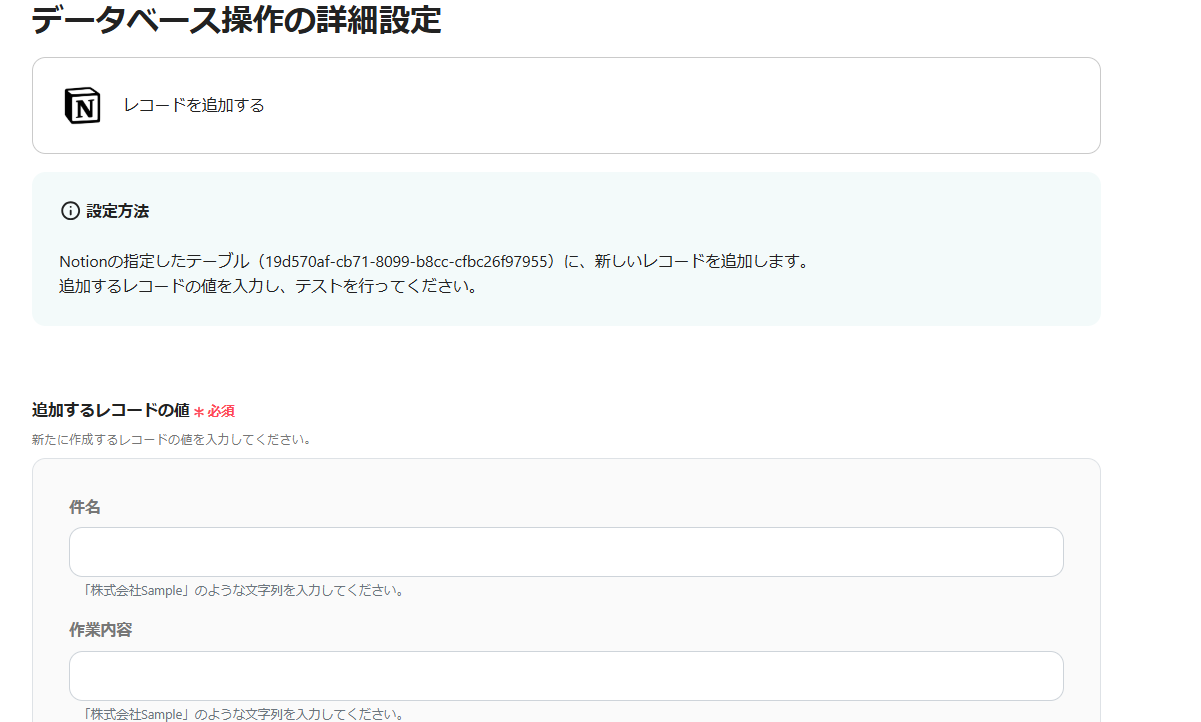The height and width of the screenshot is (722, 1201).
Task: Click the 設定方法 heading text
Action: (x=118, y=211)
